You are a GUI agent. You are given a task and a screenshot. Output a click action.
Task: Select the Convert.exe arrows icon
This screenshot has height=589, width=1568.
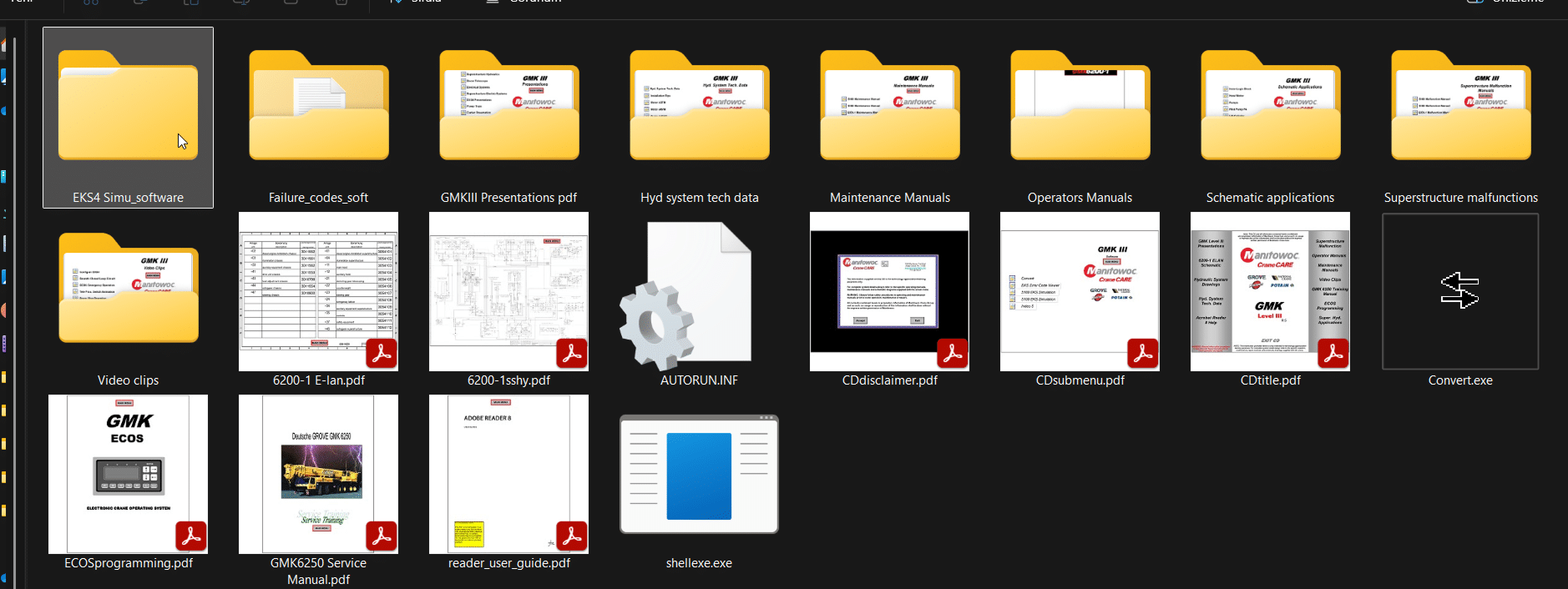pyautogui.click(x=1460, y=291)
